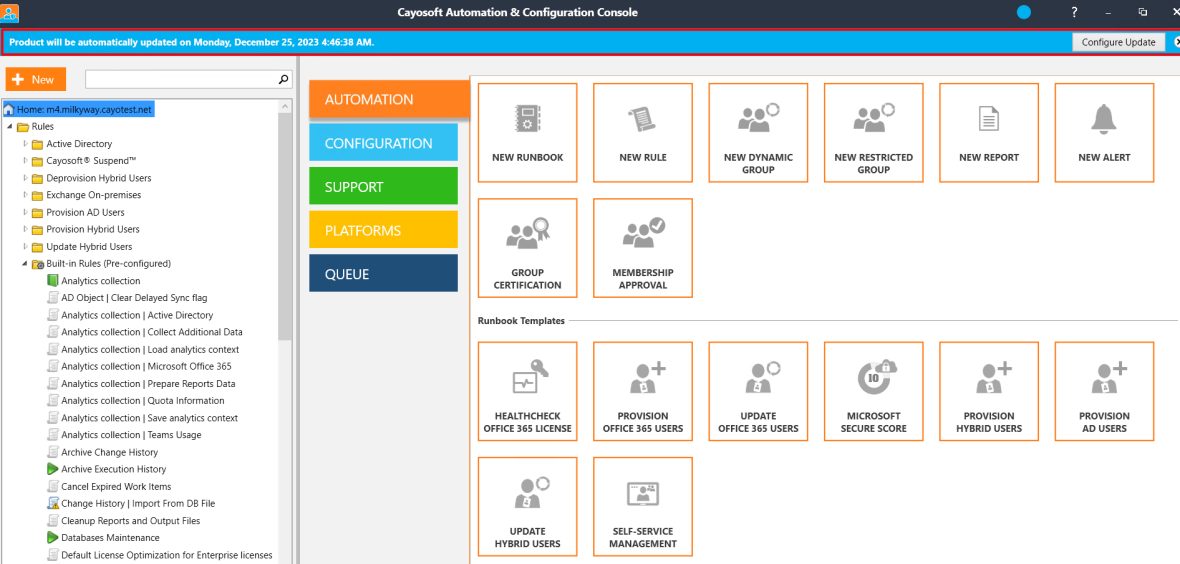
Task: Create a New Dynamic Group
Action: 759,133
